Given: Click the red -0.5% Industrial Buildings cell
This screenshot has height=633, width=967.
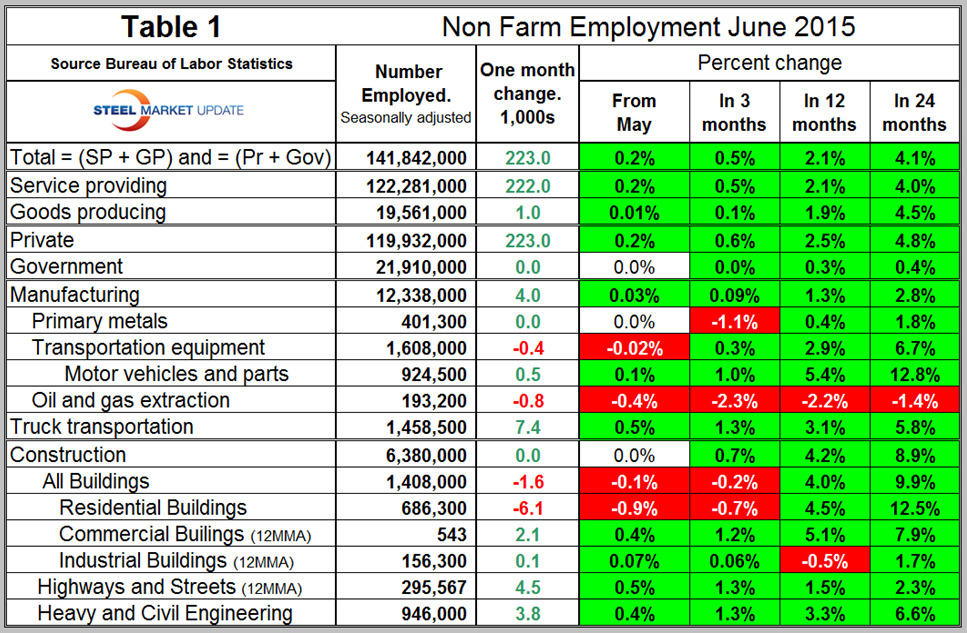Looking at the screenshot, I should (824, 561).
